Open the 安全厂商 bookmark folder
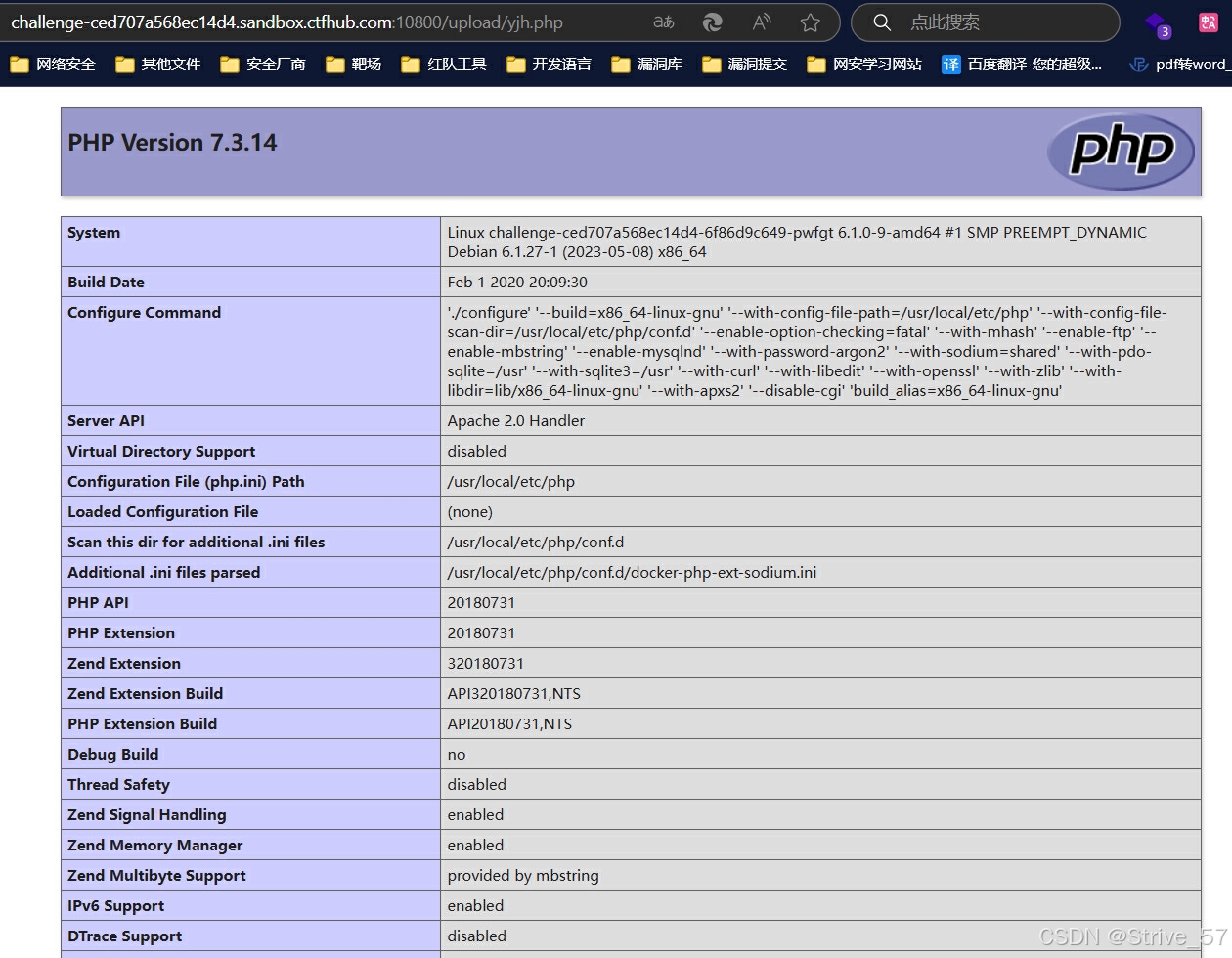The width and height of the screenshot is (1232, 958). coord(263,65)
